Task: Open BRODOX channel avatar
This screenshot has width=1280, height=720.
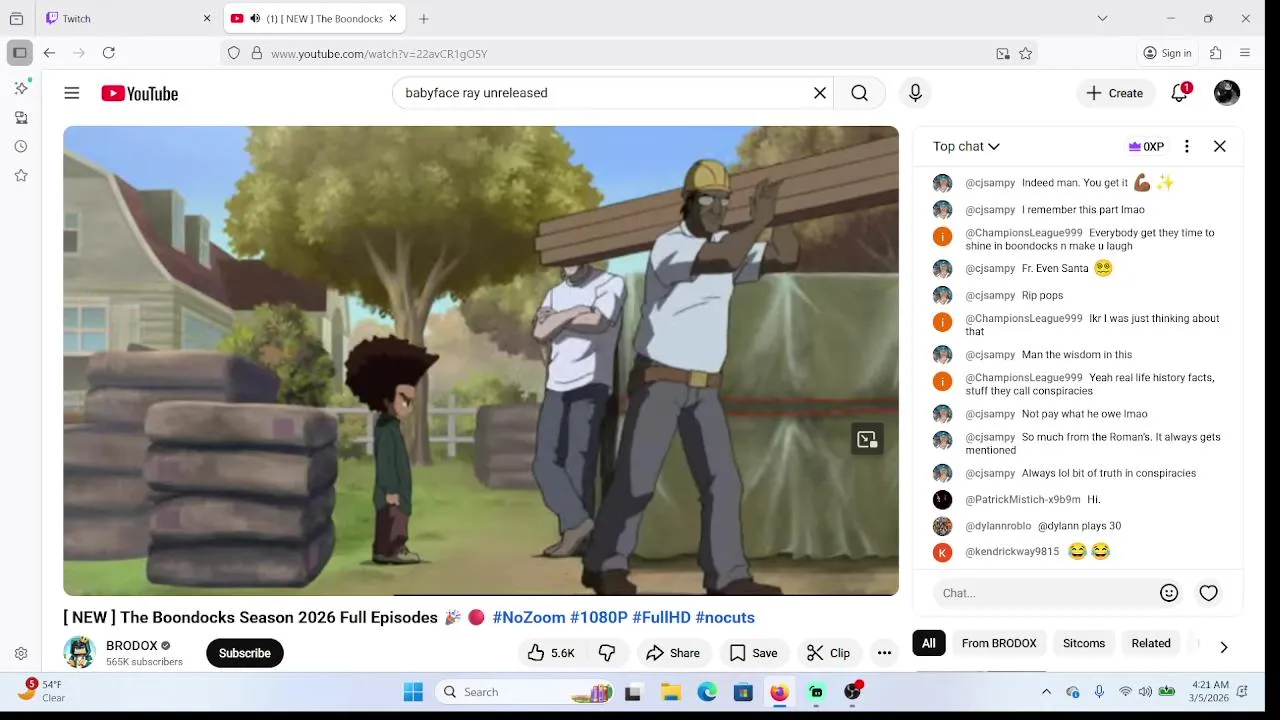Action: (79, 653)
